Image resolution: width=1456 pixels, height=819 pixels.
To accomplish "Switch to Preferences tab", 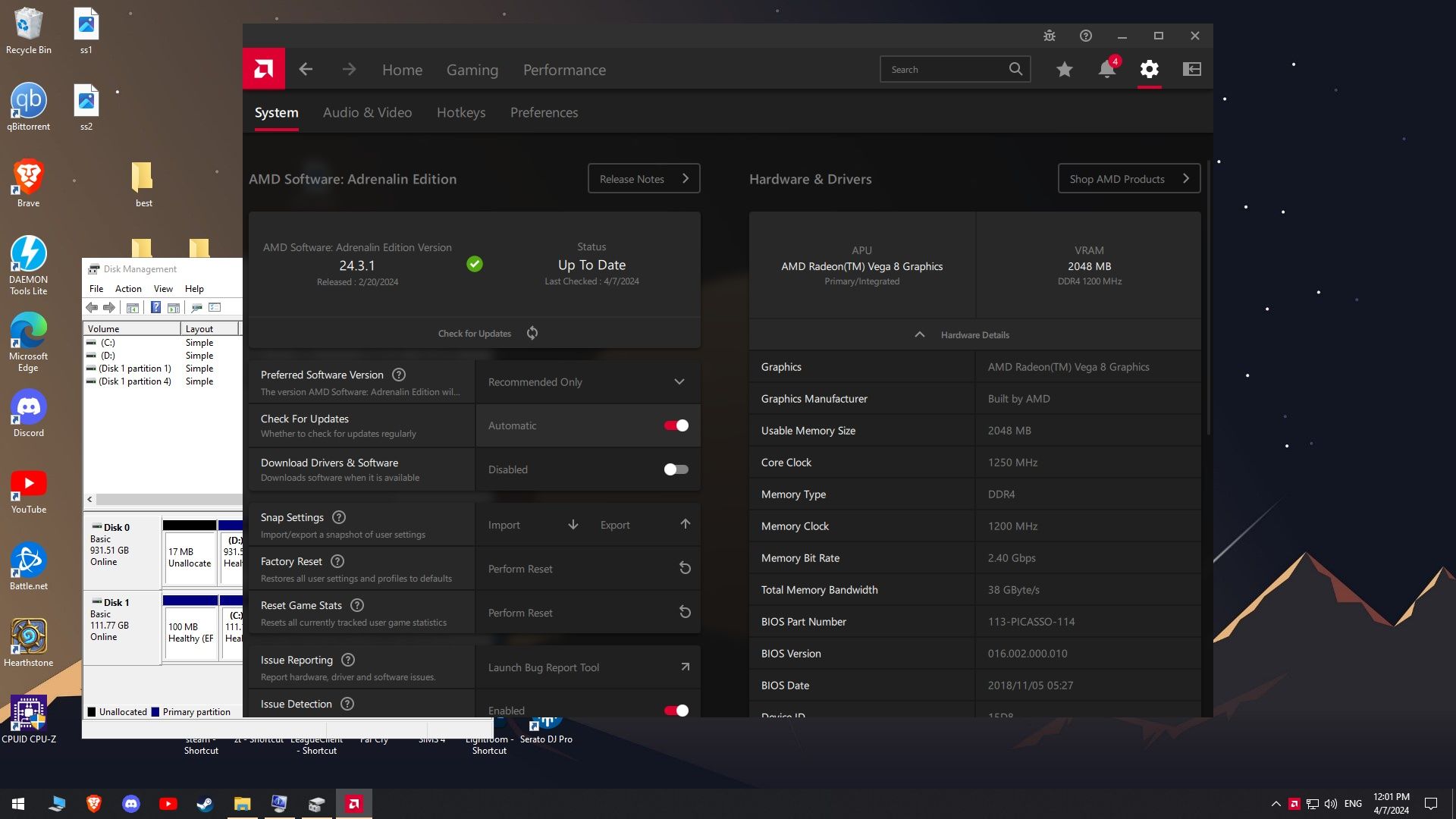I will point(544,112).
